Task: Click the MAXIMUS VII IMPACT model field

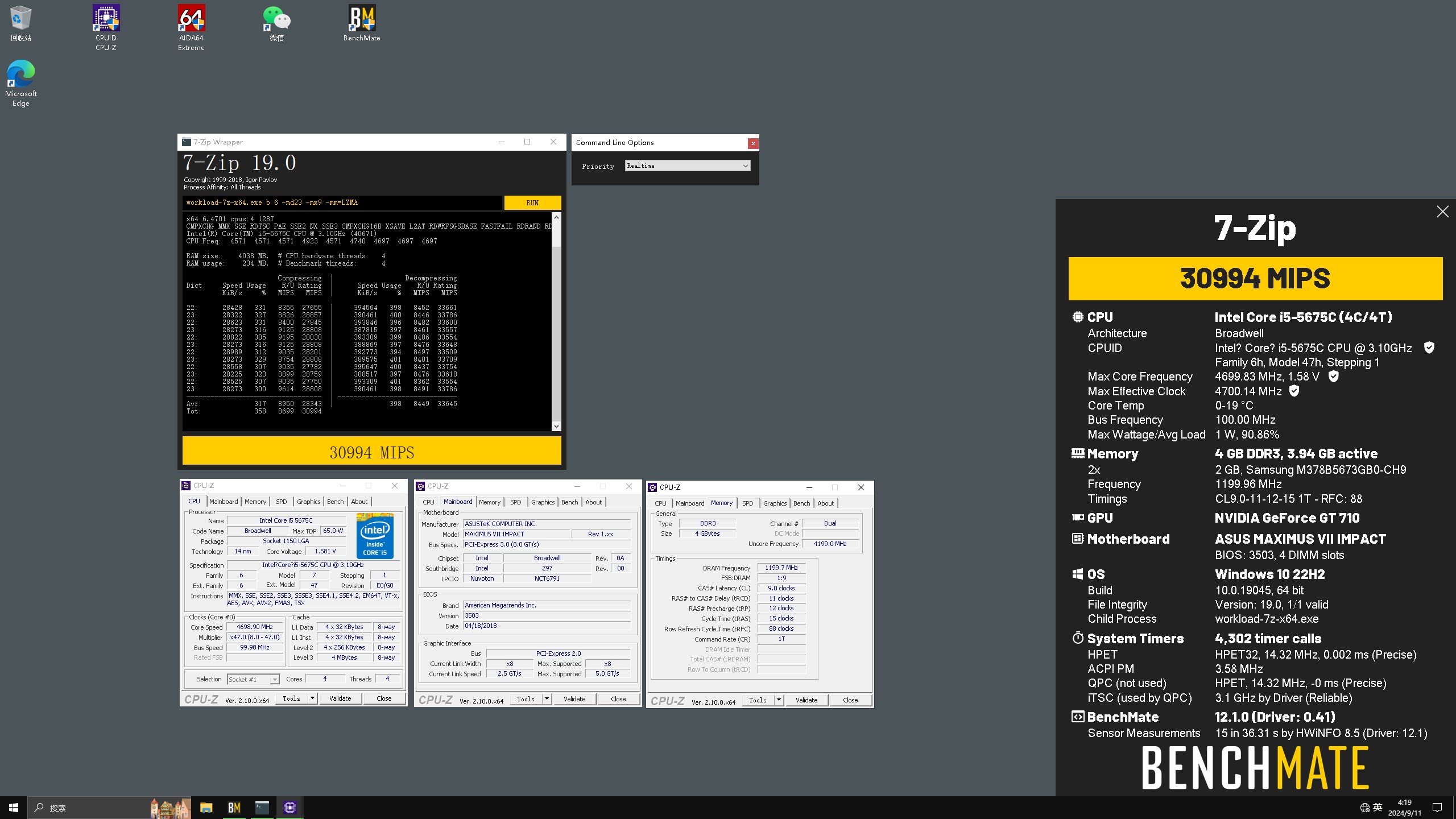Action: click(x=516, y=534)
